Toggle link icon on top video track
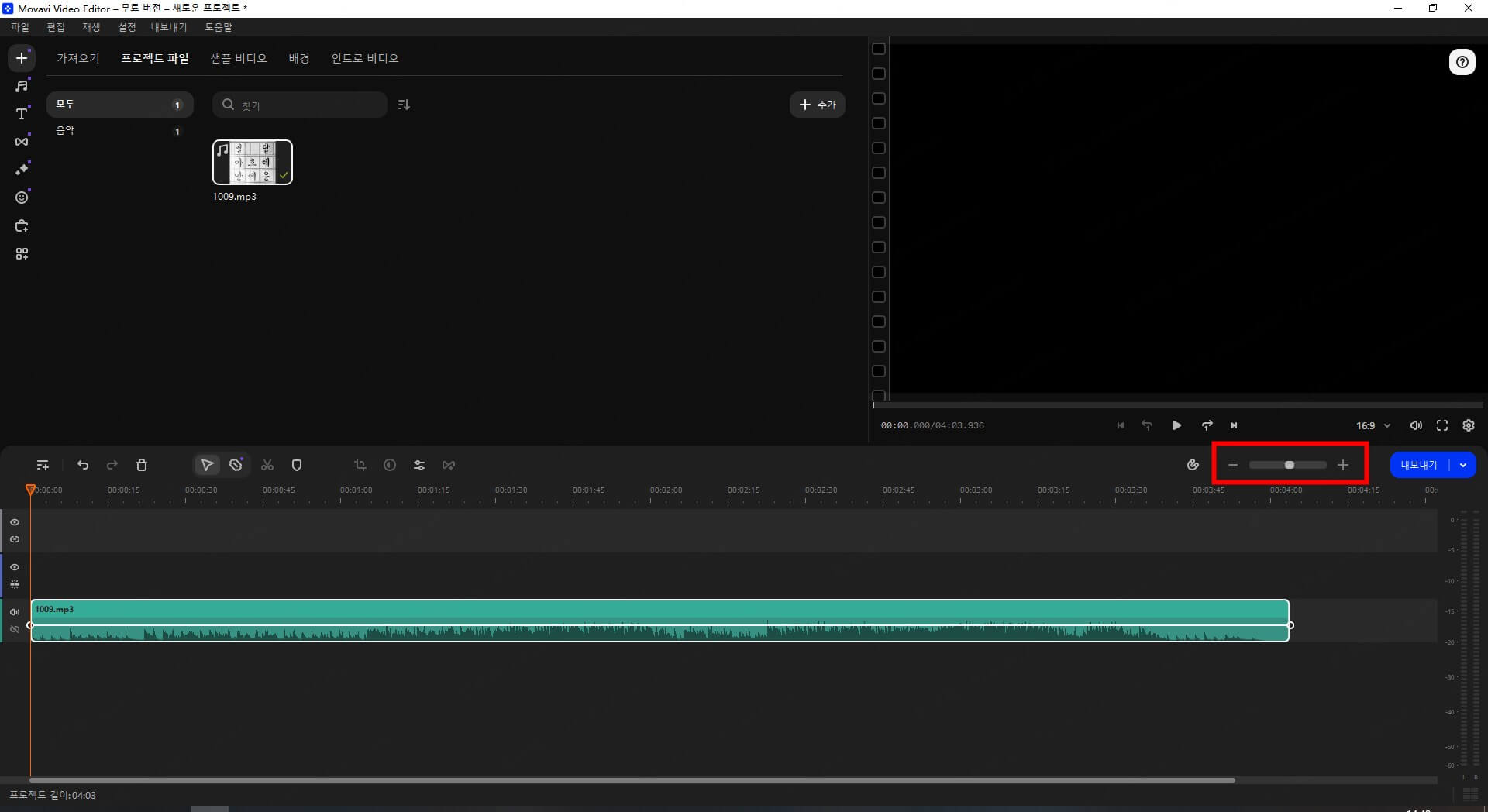This screenshot has width=1488, height=812. [15, 539]
